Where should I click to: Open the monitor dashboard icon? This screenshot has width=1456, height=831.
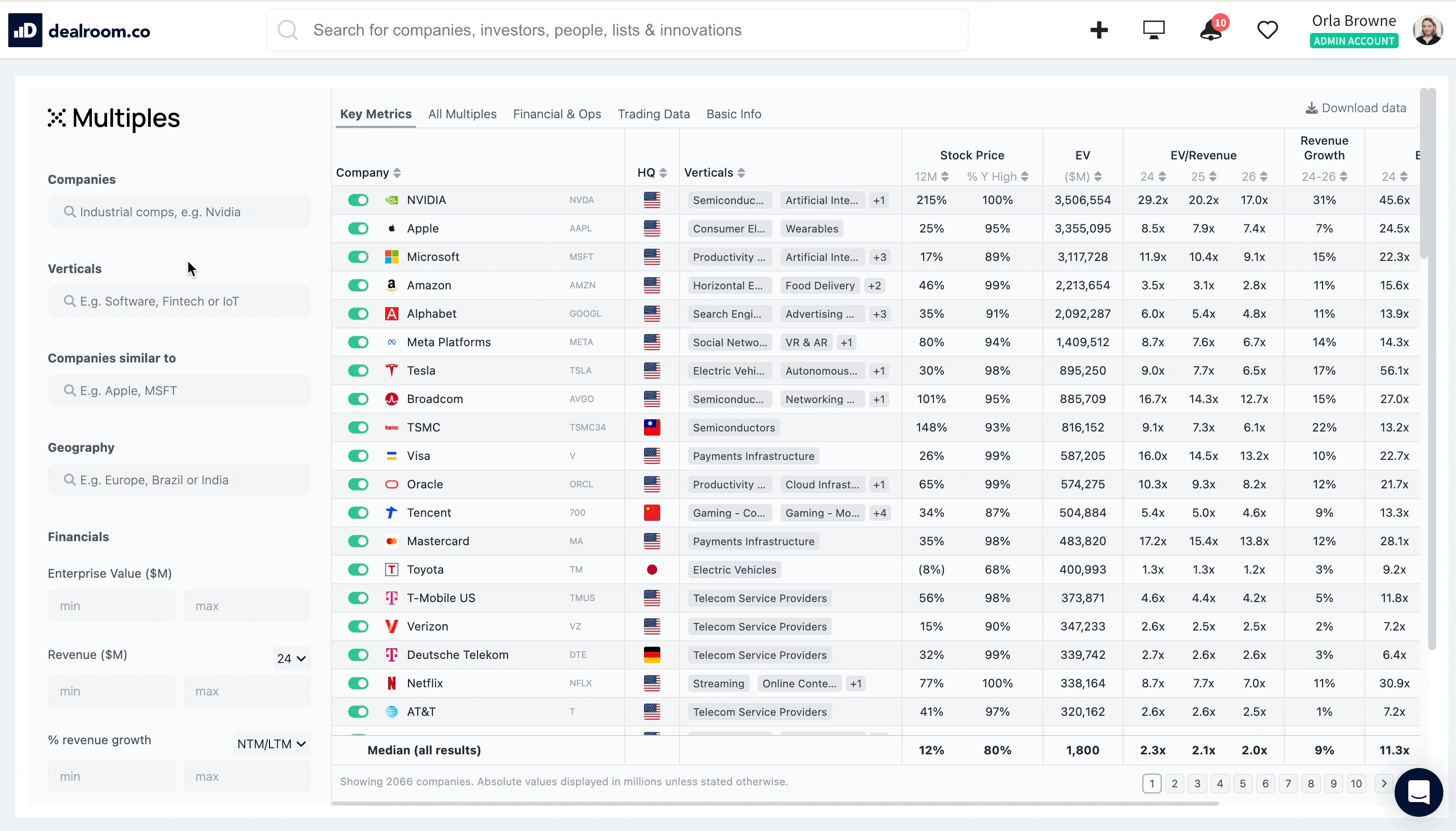click(x=1154, y=30)
